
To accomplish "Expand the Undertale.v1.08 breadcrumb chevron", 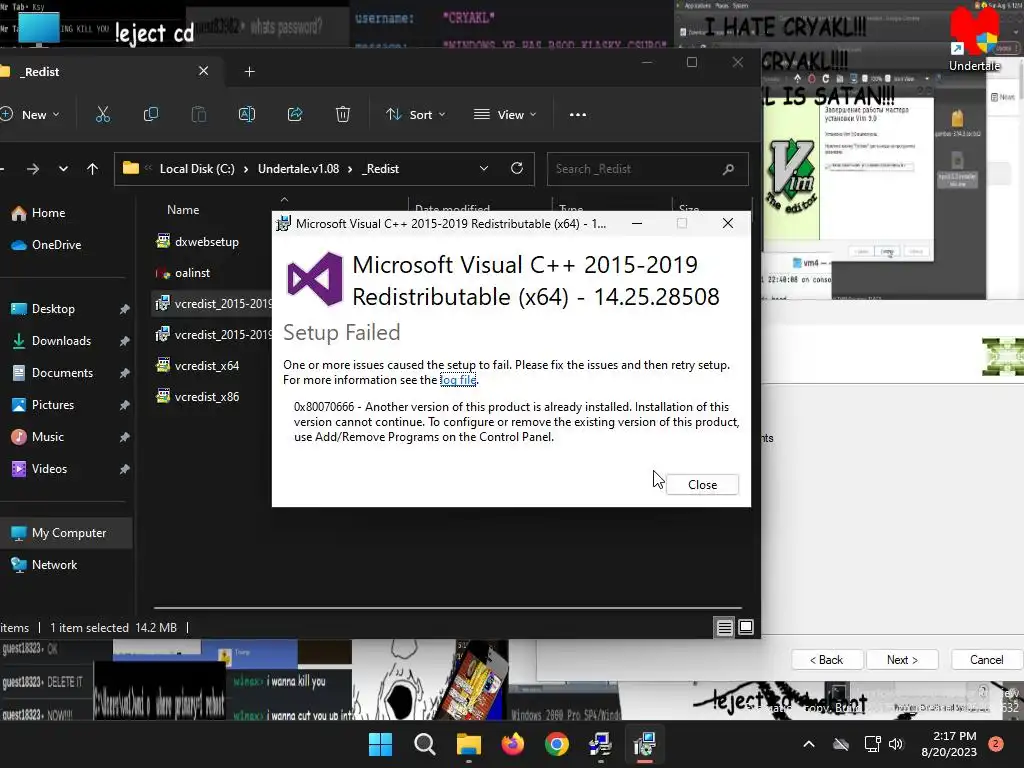I will pyautogui.click(x=350, y=169).
